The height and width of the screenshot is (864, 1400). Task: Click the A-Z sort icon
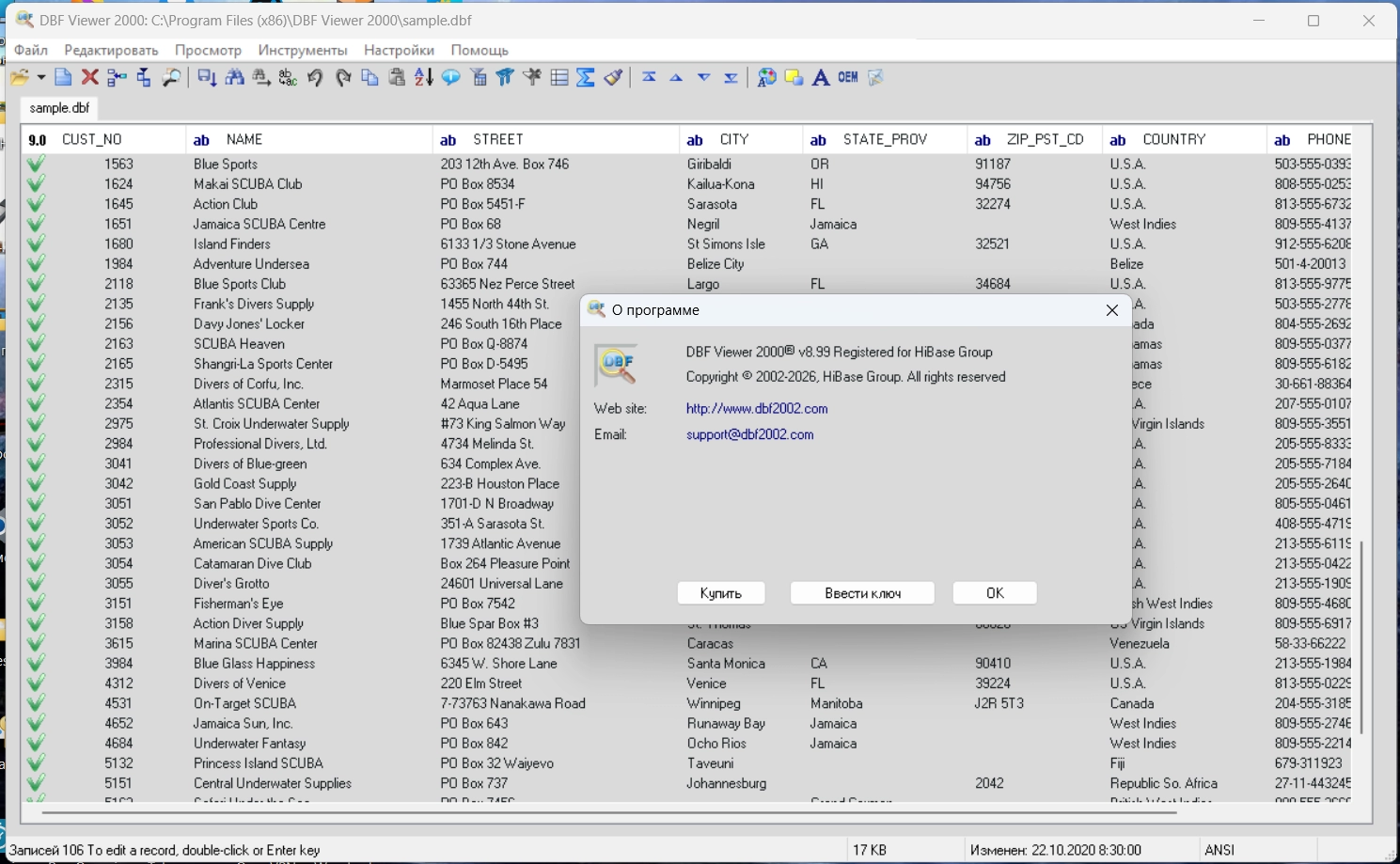424,78
